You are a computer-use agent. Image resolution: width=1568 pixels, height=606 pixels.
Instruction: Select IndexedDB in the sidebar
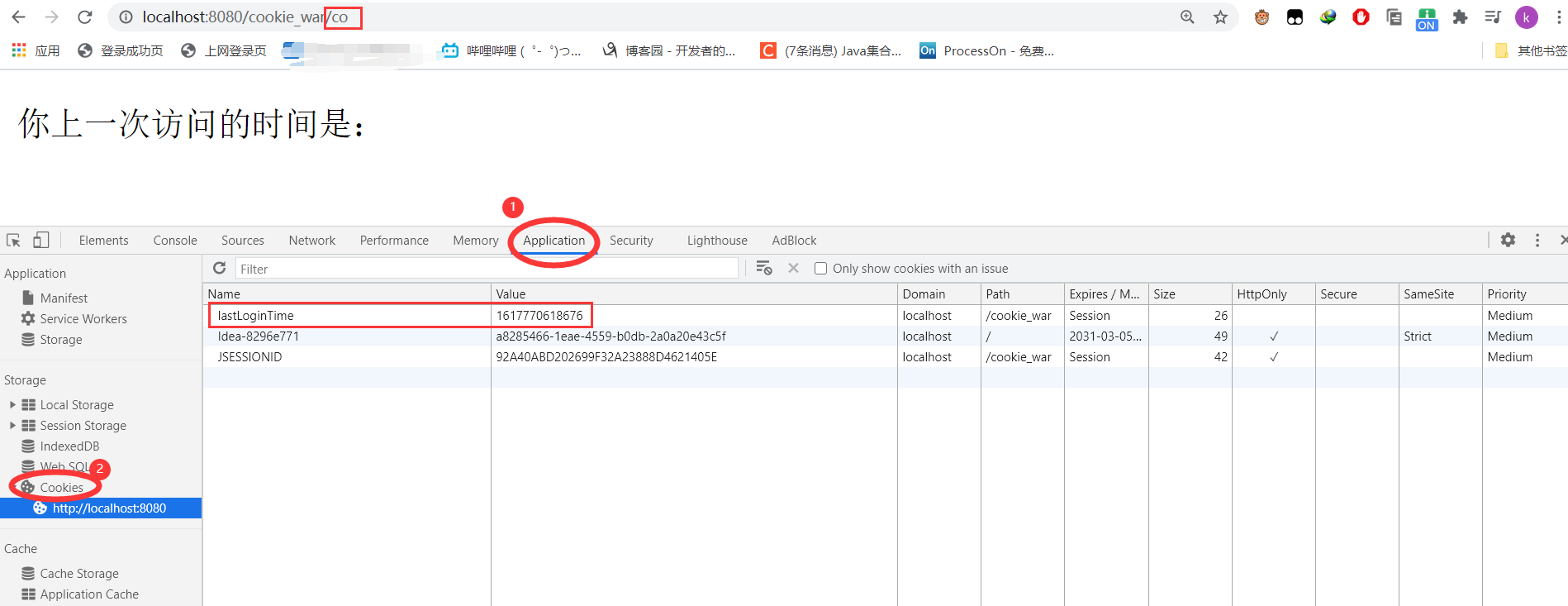[x=69, y=446]
